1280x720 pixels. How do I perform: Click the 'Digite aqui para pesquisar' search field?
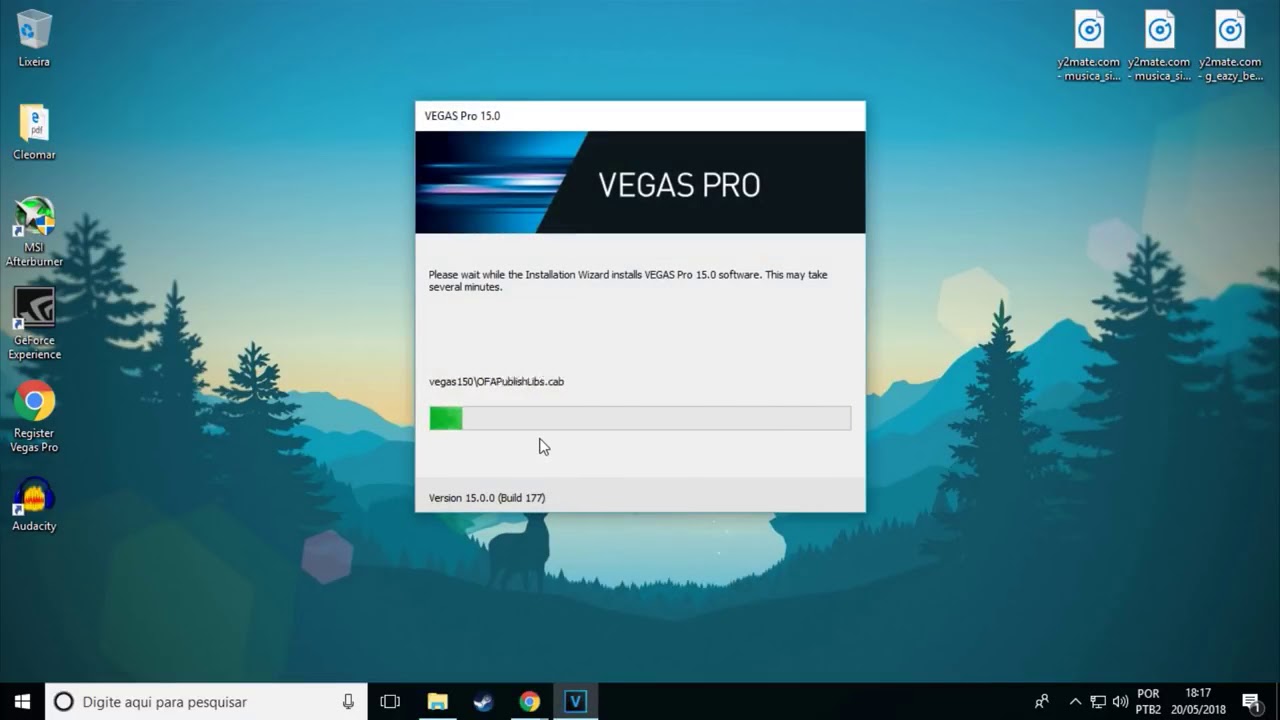tap(206, 702)
